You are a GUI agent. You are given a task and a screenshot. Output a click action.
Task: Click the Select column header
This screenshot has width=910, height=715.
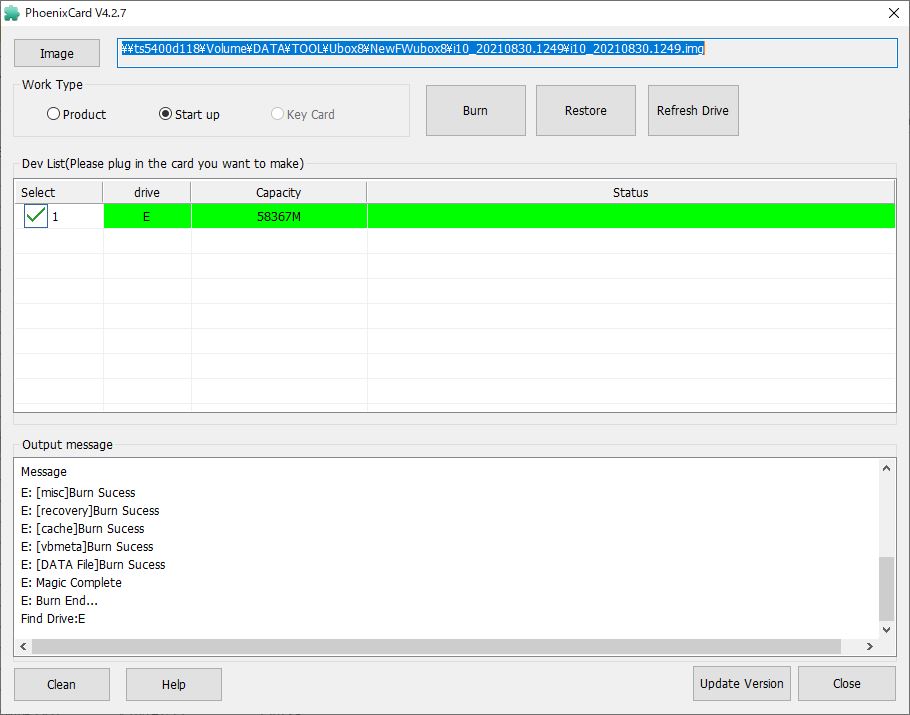coord(59,193)
